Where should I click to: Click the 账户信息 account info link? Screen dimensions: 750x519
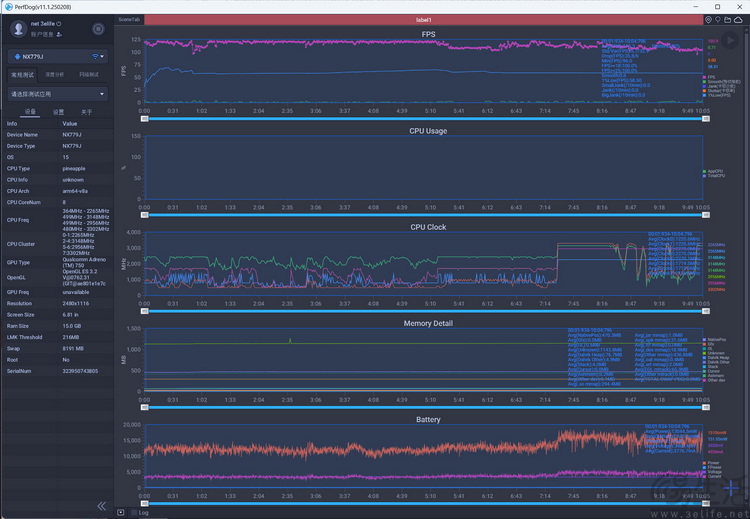[x=42, y=34]
